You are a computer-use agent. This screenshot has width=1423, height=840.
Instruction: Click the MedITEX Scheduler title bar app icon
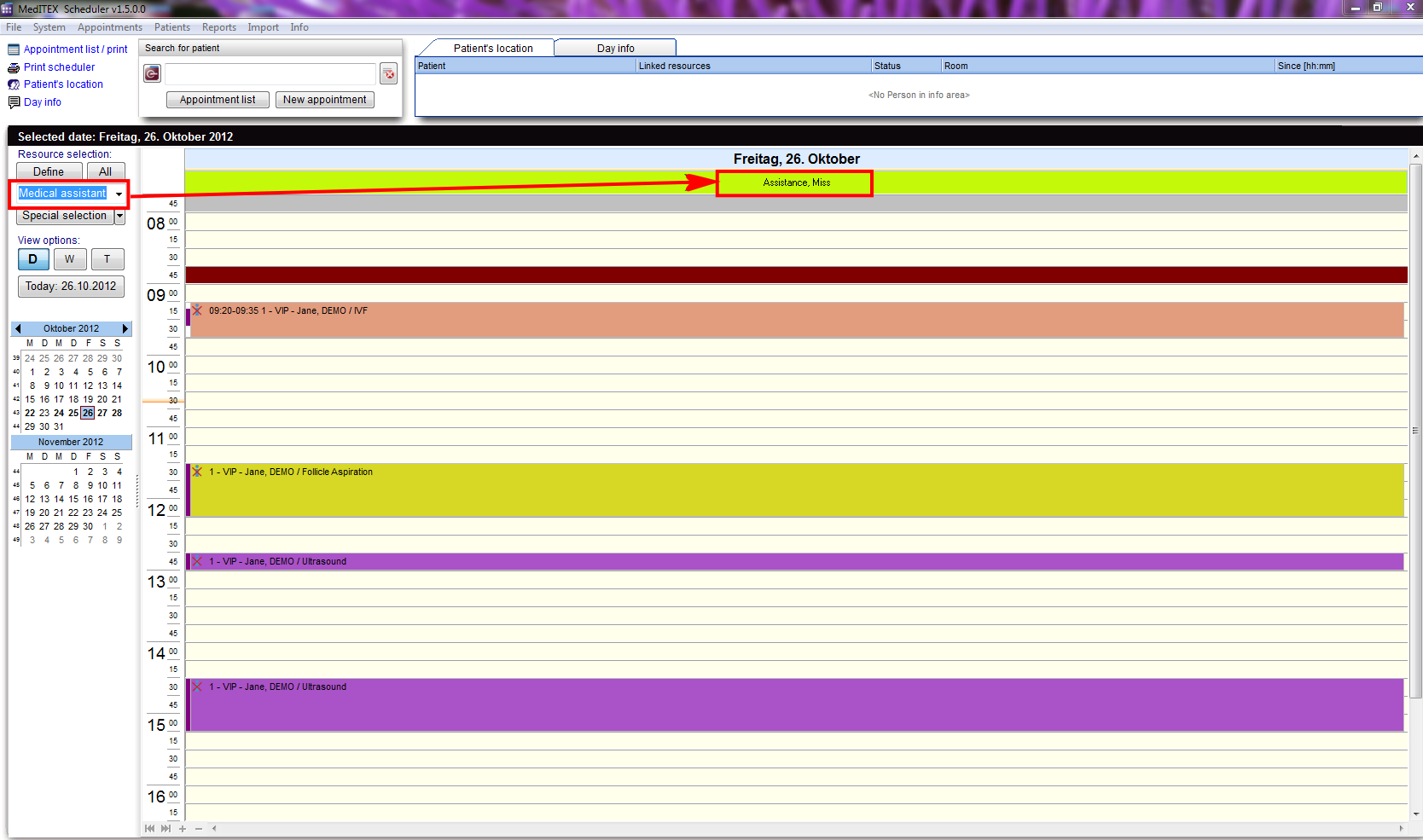coord(8,9)
